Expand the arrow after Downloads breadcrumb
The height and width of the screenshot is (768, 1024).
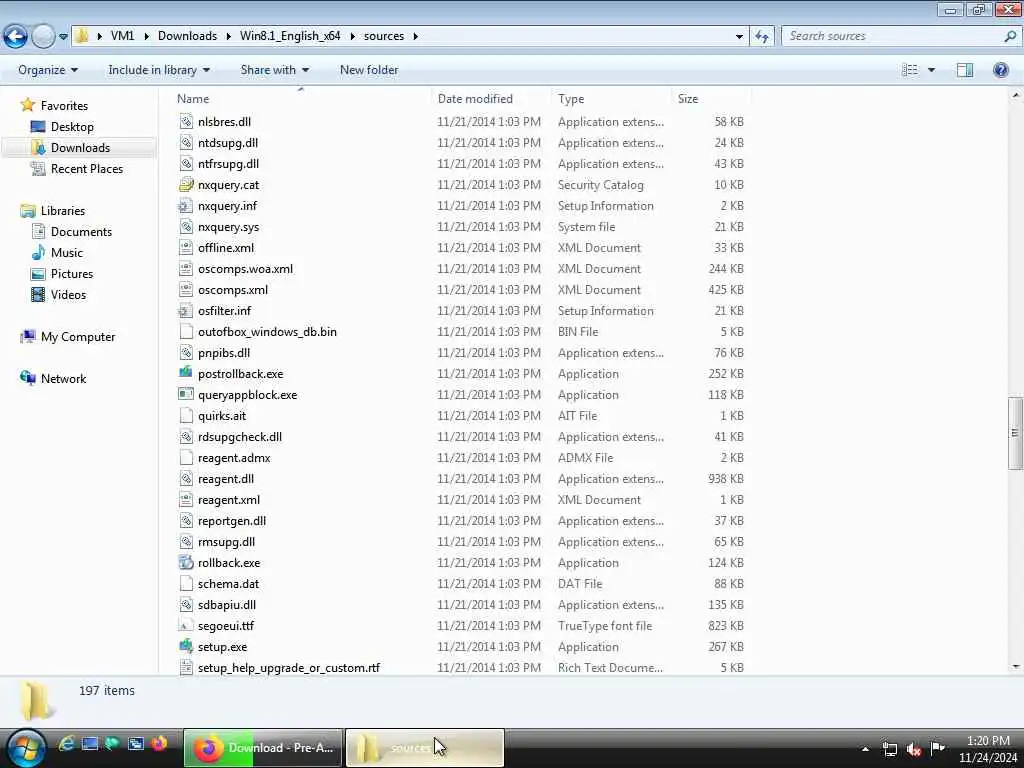click(x=229, y=36)
